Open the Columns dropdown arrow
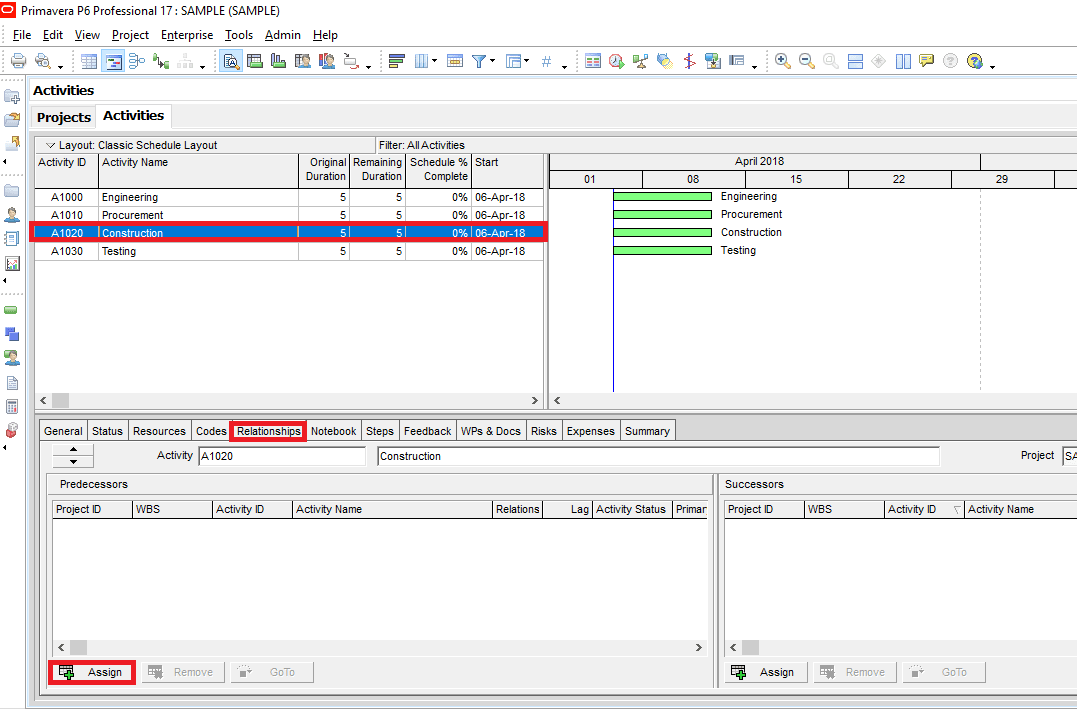Image resolution: width=1077 pixels, height=709 pixels. (434, 61)
